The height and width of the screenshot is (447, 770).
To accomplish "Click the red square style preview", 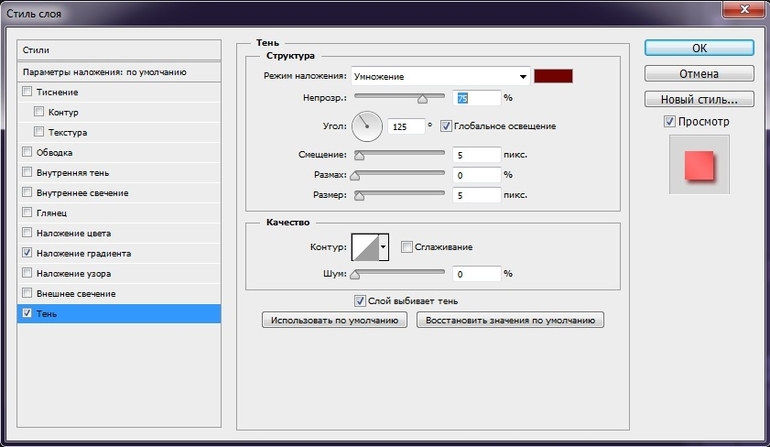I will tap(696, 164).
